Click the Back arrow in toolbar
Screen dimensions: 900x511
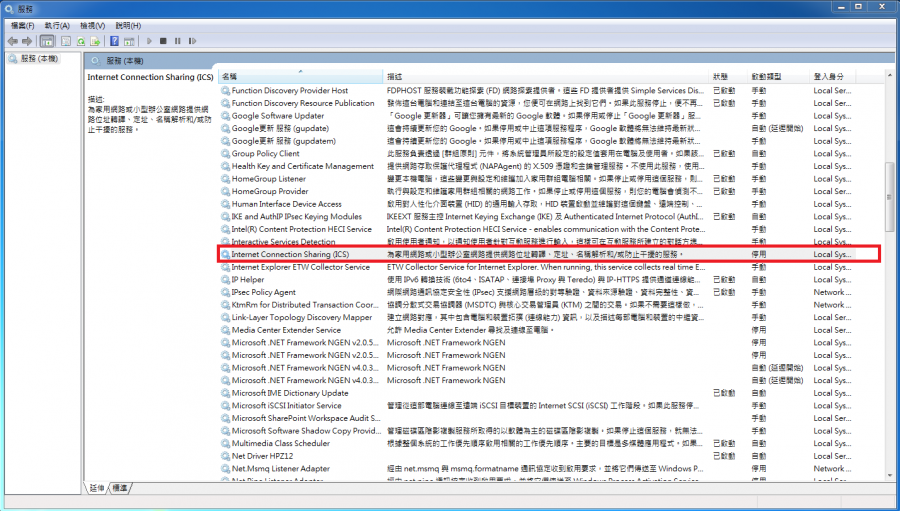point(13,41)
